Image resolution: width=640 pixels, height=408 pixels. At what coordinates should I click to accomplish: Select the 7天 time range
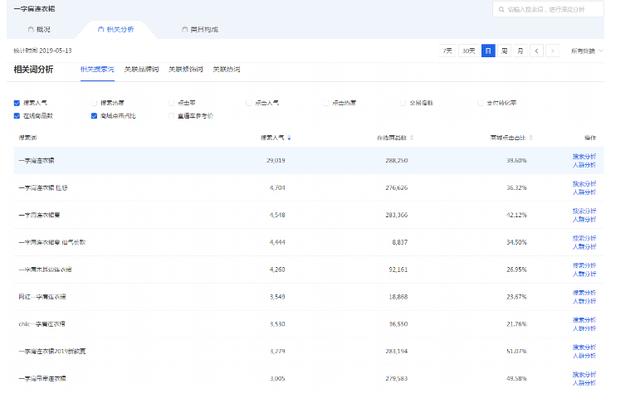tap(449, 50)
